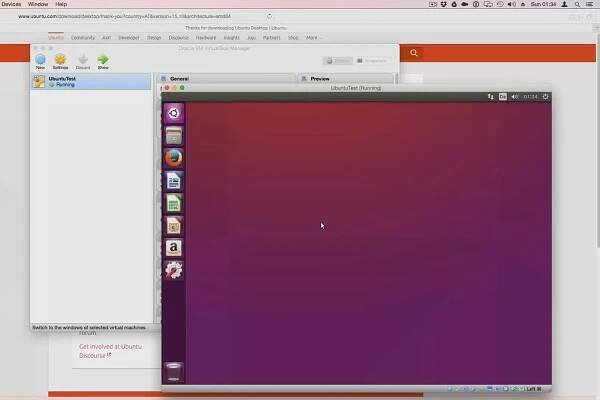Open LibreOffice Impress from the launcher
The height and width of the screenshot is (400, 600).
174,225
